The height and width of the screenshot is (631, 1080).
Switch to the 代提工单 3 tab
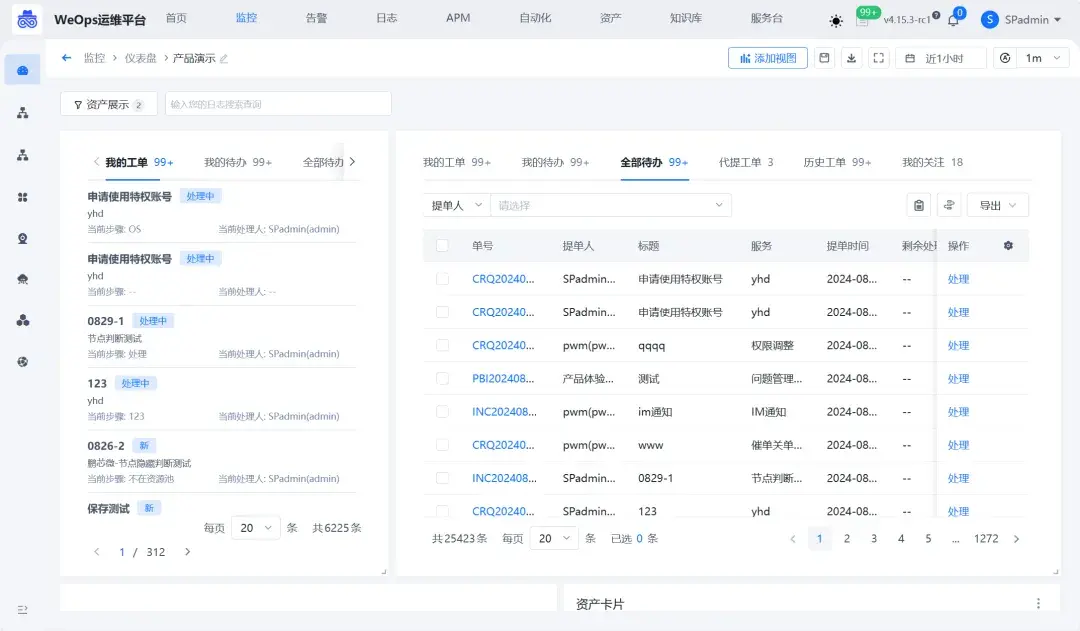pos(744,162)
